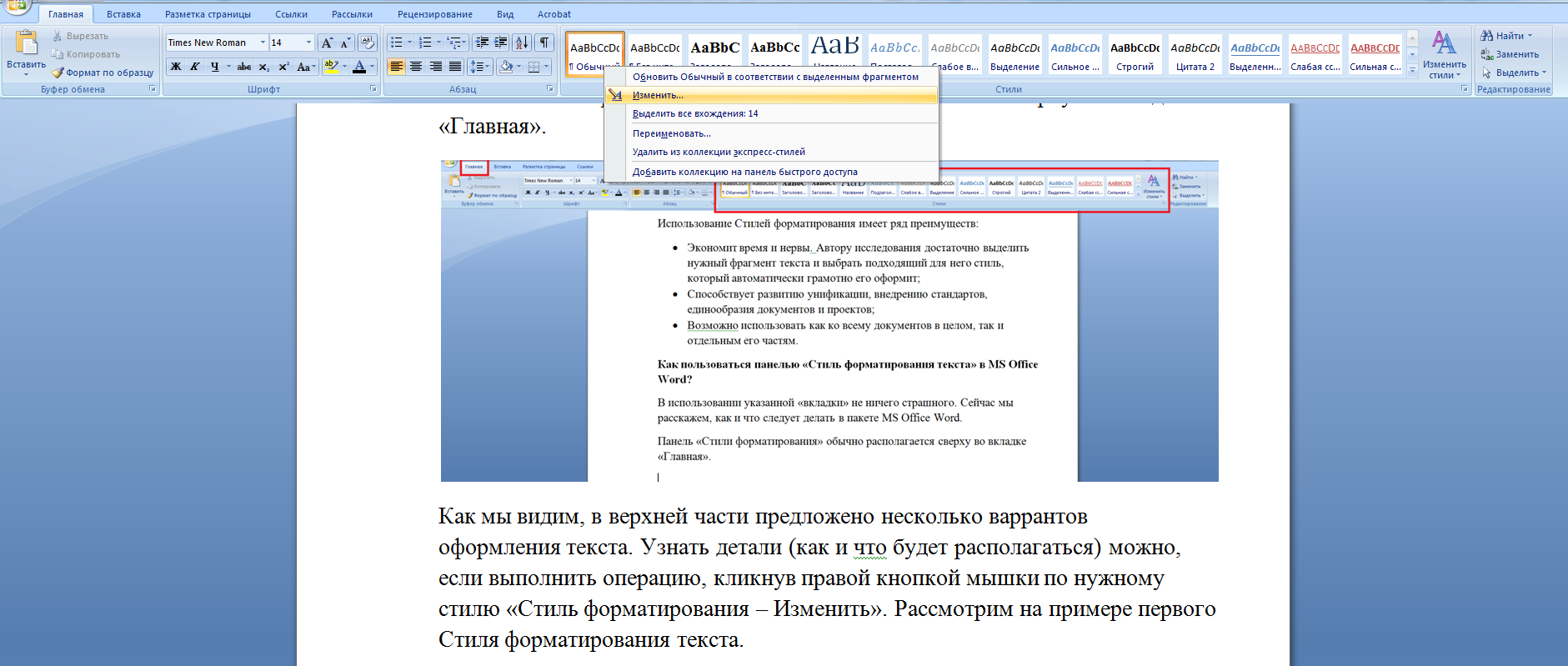Image resolution: width=1568 pixels, height=666 pixels.
Task: Open the Times New Roman font name dropdown
Action: [263, 43]
